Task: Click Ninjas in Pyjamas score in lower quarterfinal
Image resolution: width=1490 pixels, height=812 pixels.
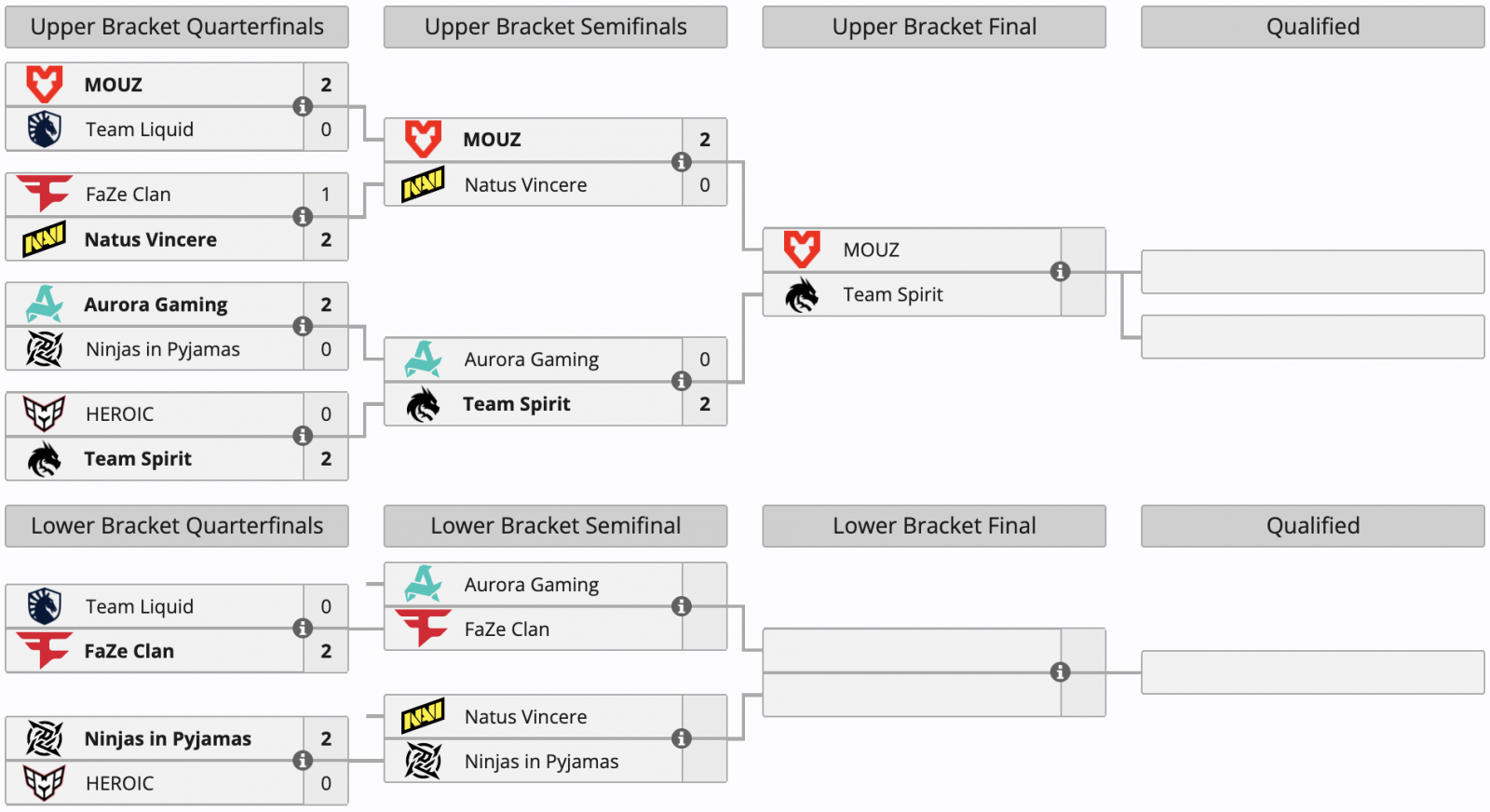Action: (x=326, y=738)
